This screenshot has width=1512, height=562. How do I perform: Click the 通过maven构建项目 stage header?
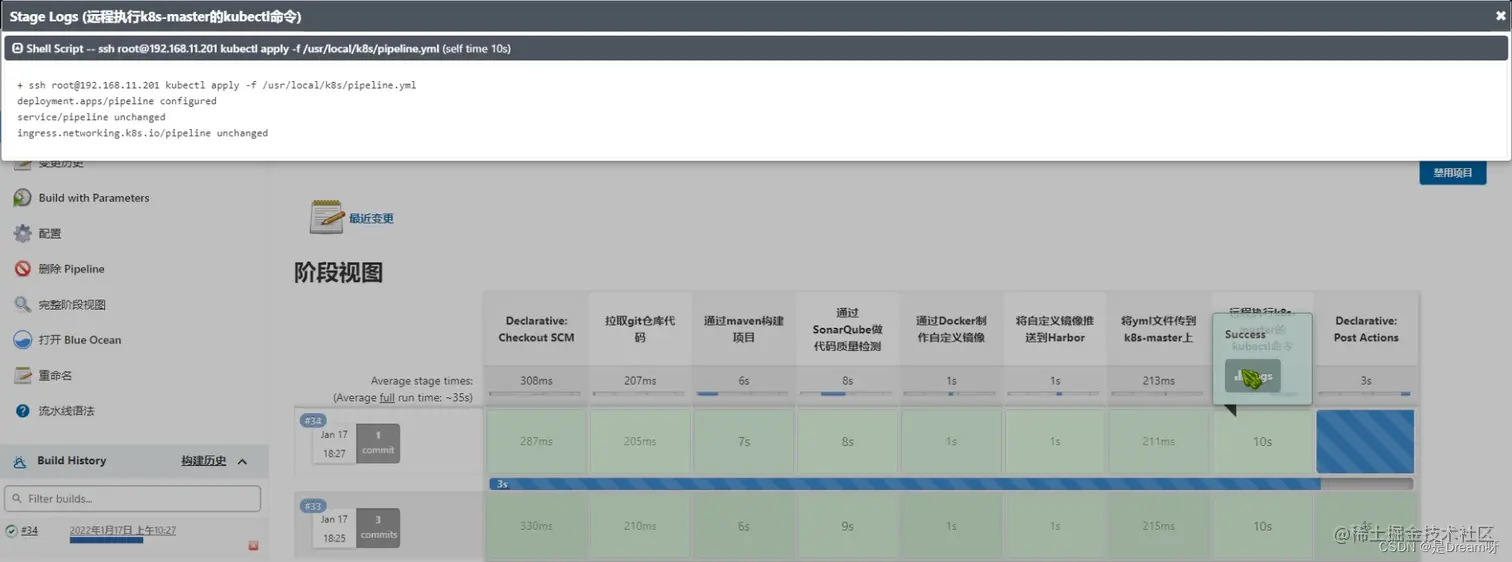tap(744, 329)
